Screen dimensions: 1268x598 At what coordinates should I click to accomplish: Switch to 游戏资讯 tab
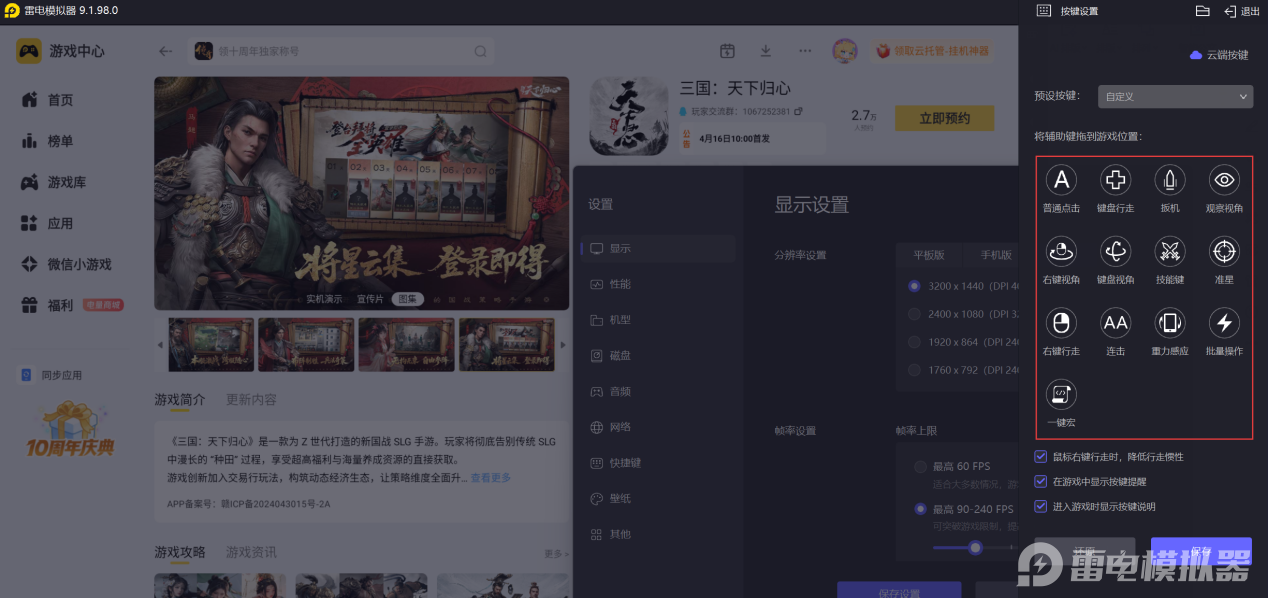tap(251, 552)
